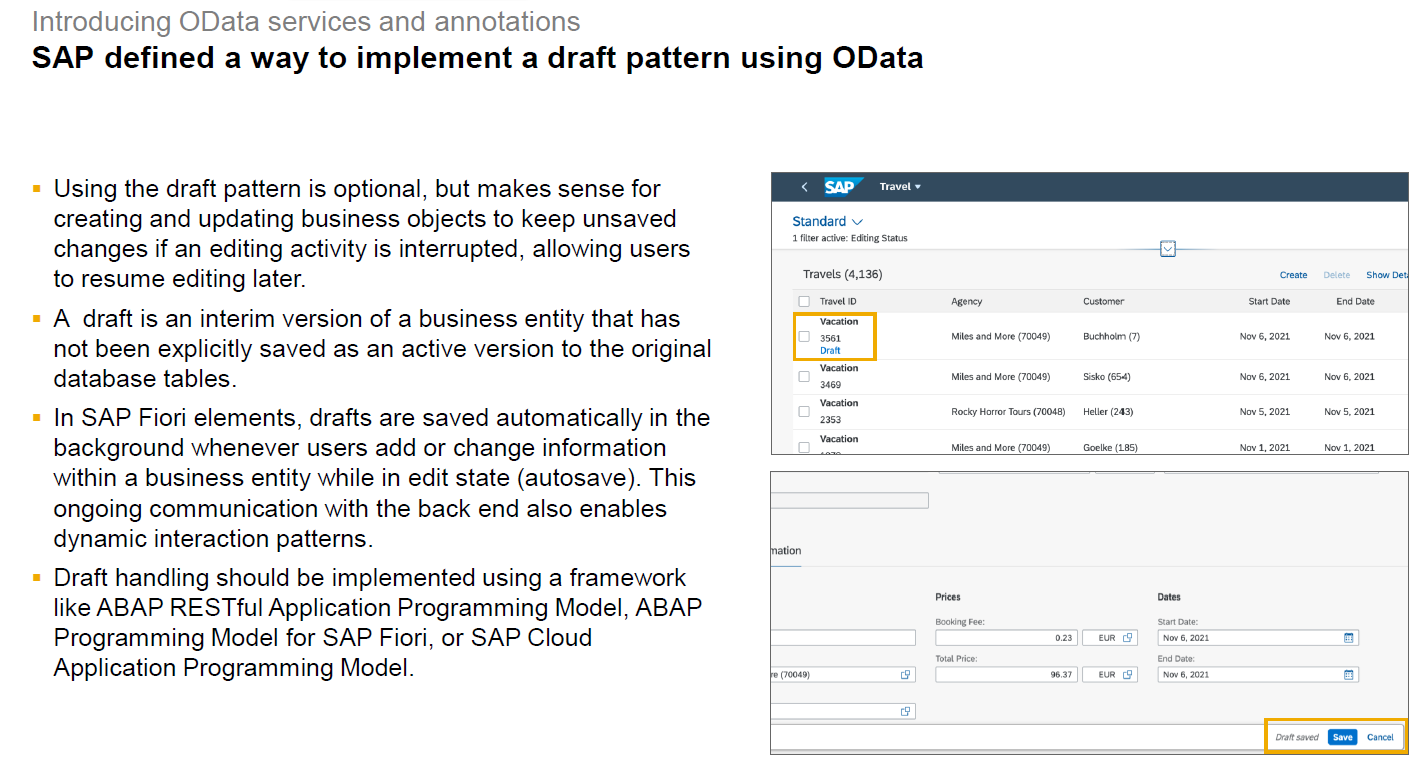Click the Start Date column header

tap(1269, 301)
